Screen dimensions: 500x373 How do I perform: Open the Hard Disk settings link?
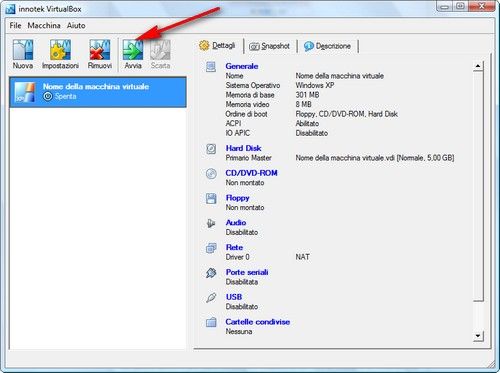[x=243, y=148]
